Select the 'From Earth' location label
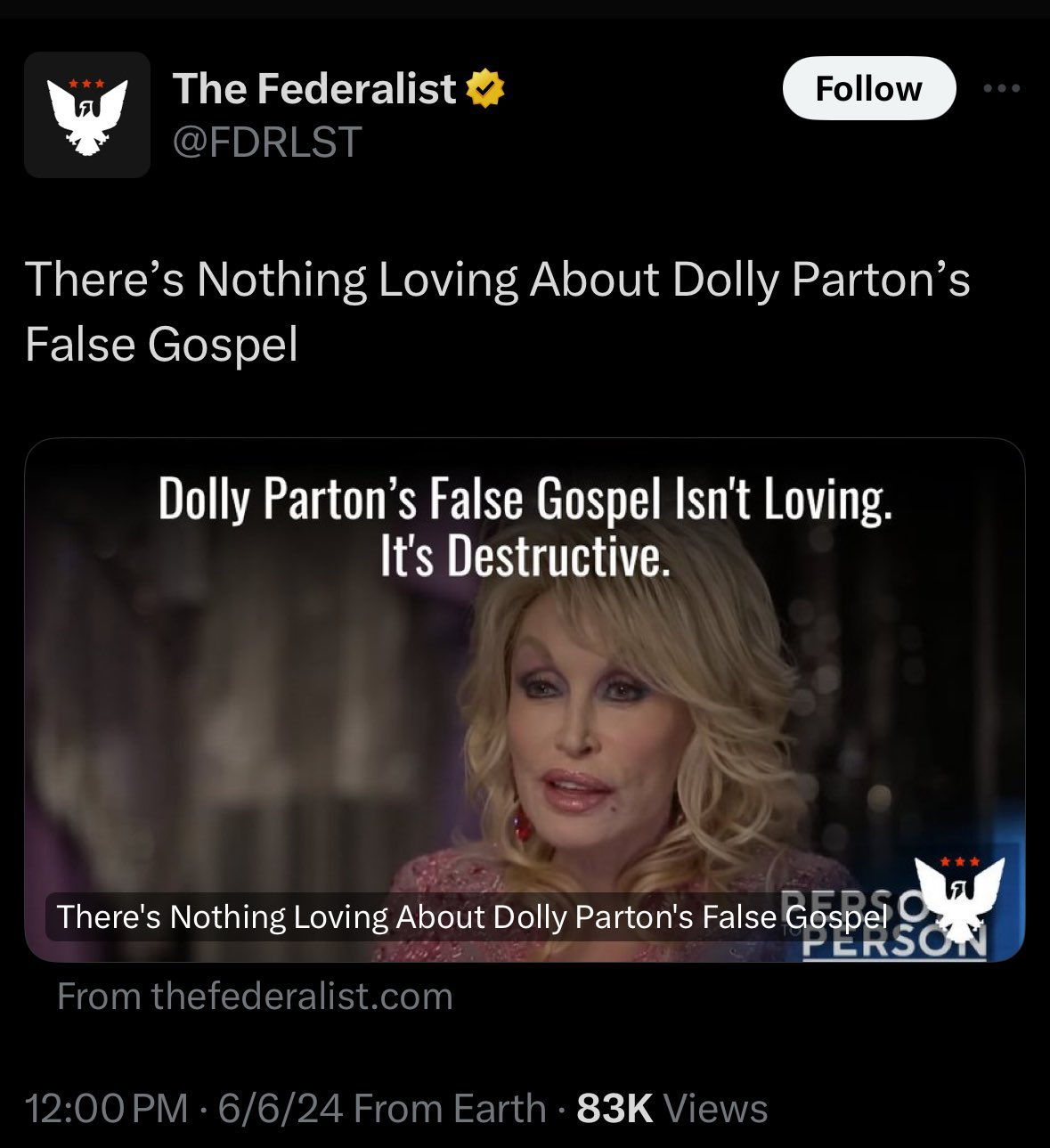Viewport: 1050px width, 1148px height. pos(450,1109)
